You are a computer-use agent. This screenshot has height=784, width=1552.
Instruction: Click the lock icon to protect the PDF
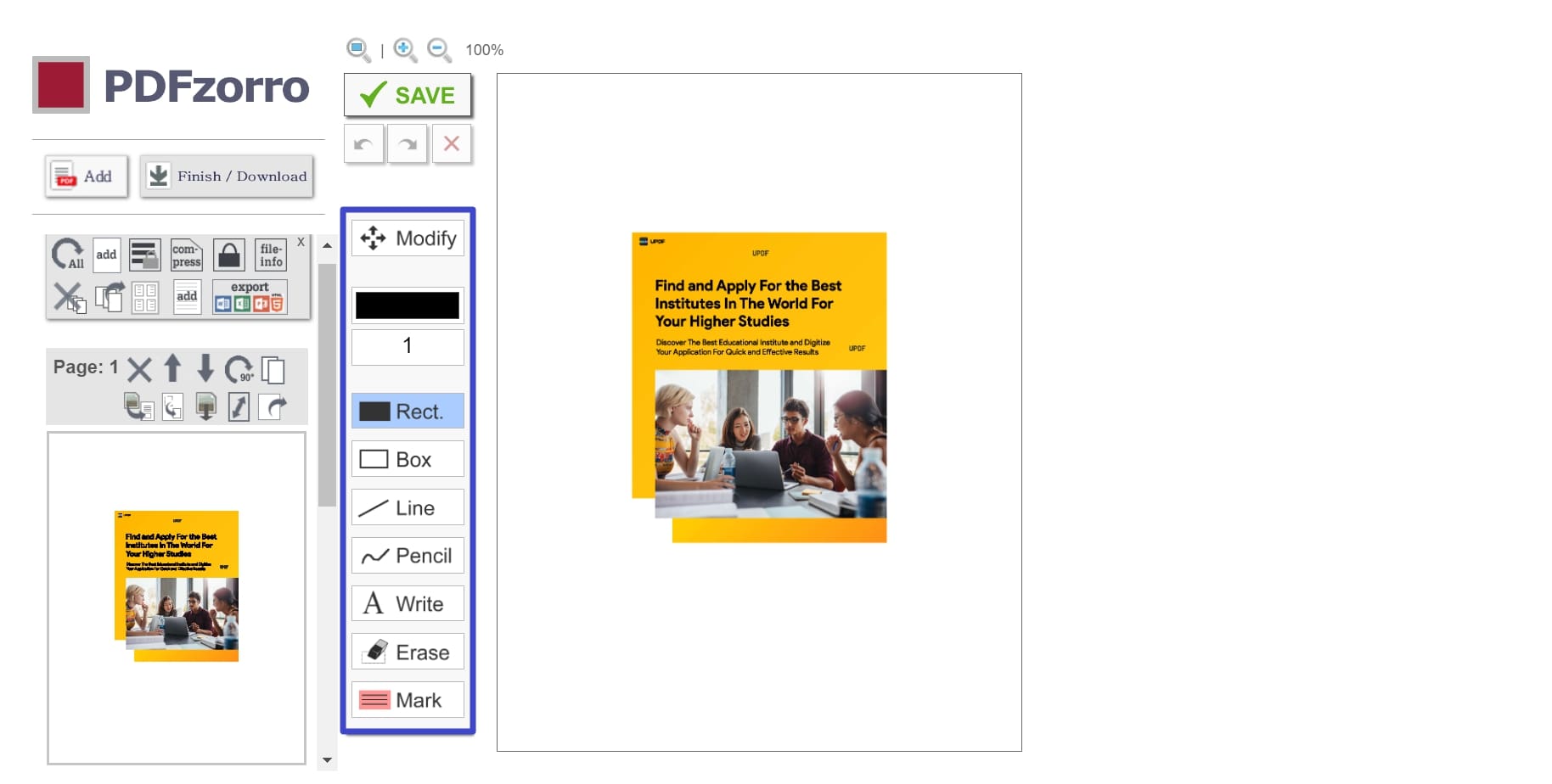[x=228, y=254]
